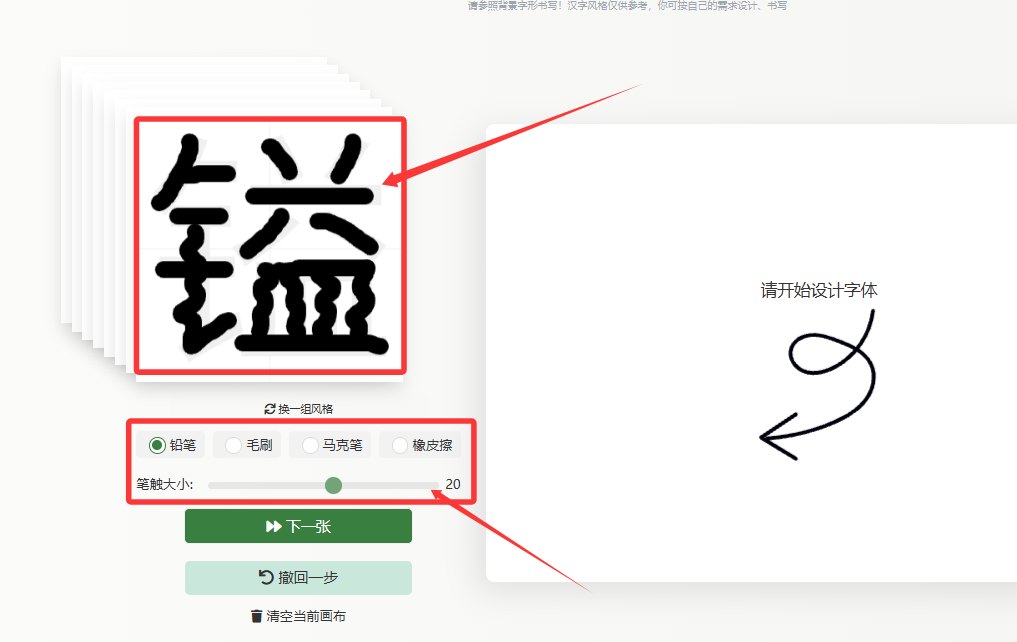Image resolution: width=1017 pixels, height=642 pixels.
Task: Click the undo arrow icon in 撤回一步
Action: tap(266, 577)
